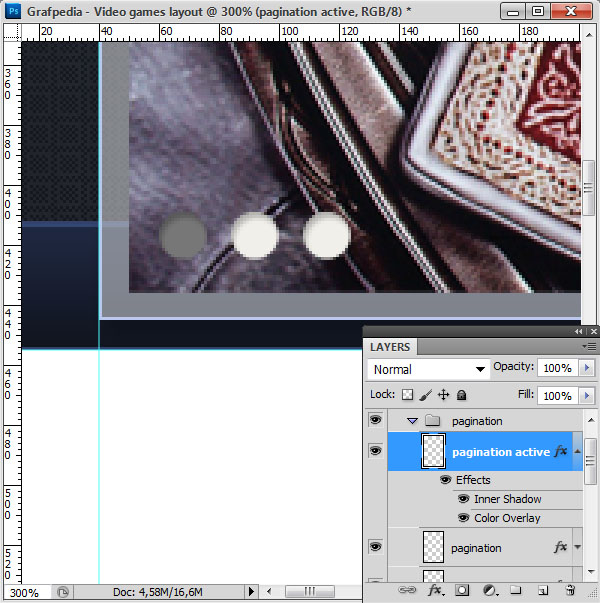Image resolution: width=600 pixels, height=603 pixels.
Task: Click the horizontal scroll left arrow
Action: click(269, 591)
